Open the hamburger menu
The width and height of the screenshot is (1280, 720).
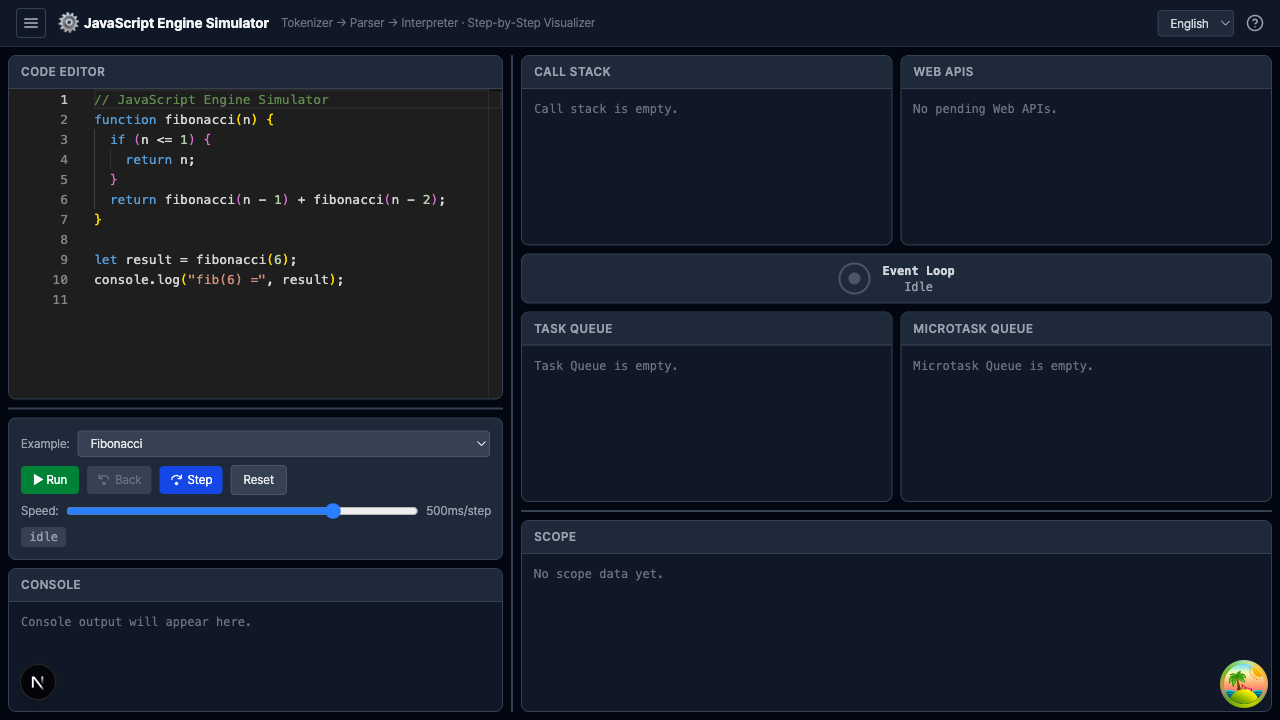click(x=31, y=23)
